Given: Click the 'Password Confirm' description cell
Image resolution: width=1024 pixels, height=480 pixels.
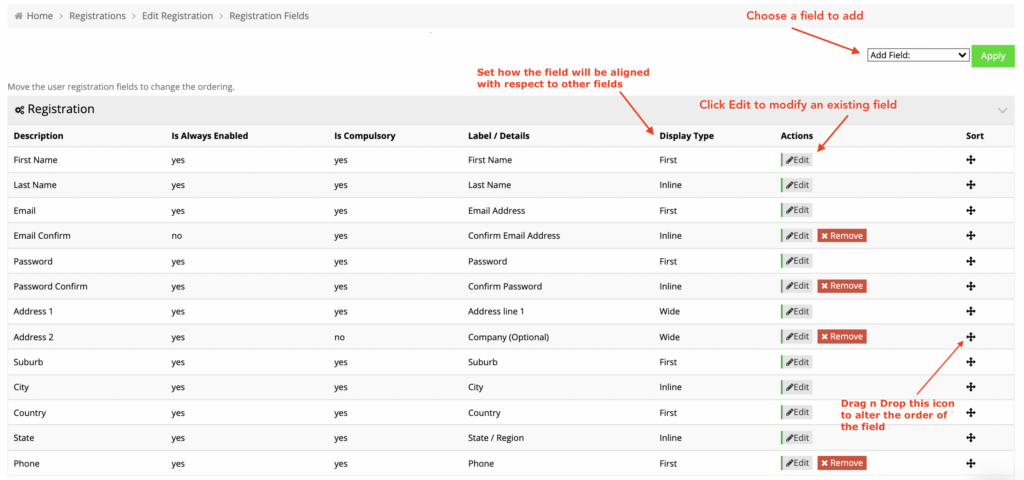Looking at the screenshot, I should click(50, 286).
